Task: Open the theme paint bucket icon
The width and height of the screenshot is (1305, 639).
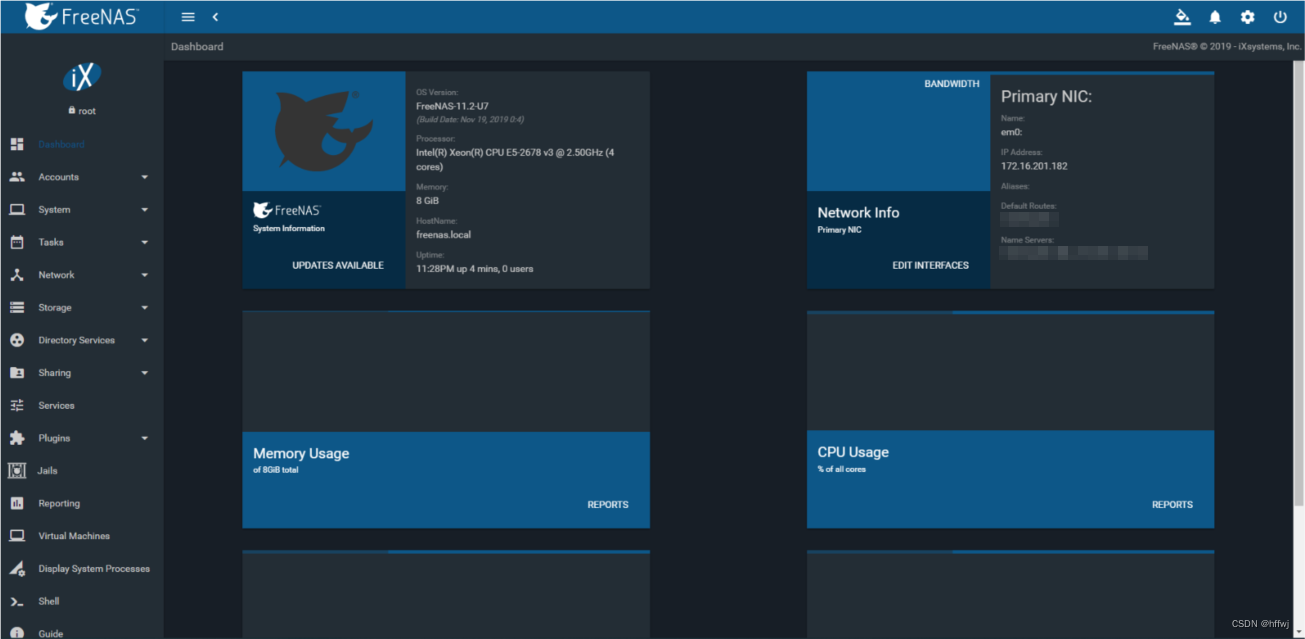Action: click(x=1183, y=17)
